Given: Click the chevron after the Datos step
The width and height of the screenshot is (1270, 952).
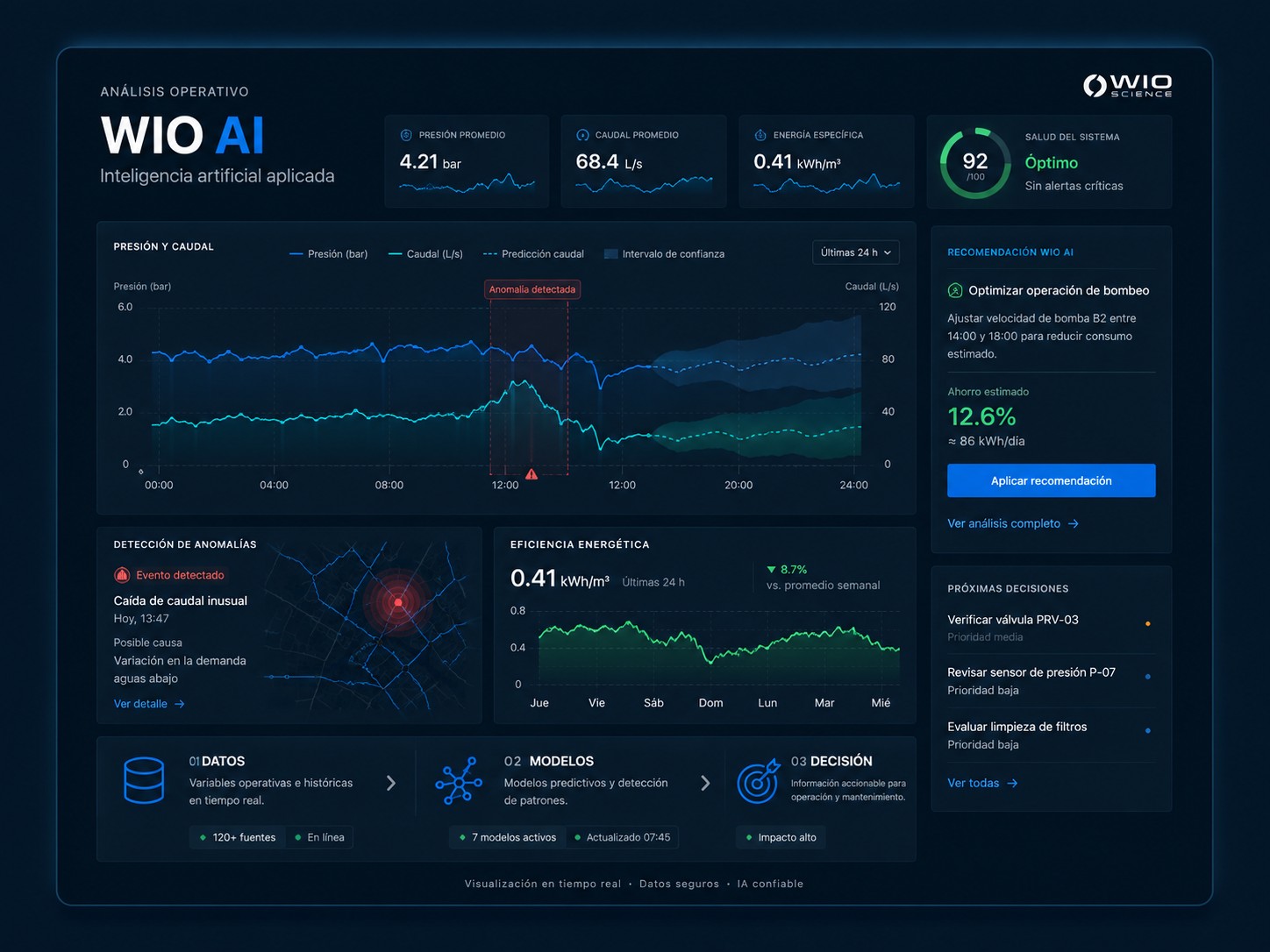Looking at the screenshot, I should coord(391,783).
